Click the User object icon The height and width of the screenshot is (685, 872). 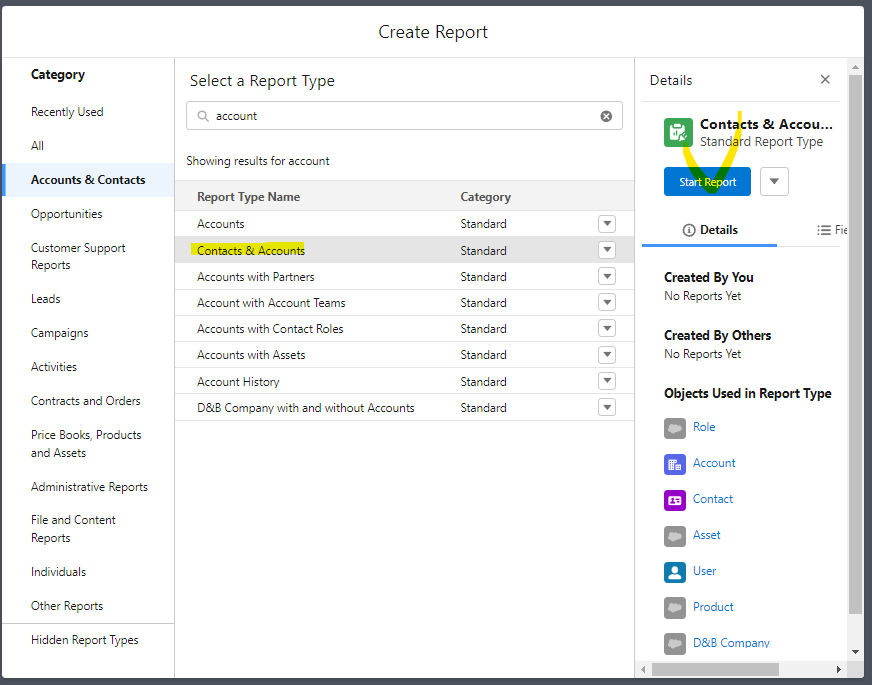tap(675, 572)
